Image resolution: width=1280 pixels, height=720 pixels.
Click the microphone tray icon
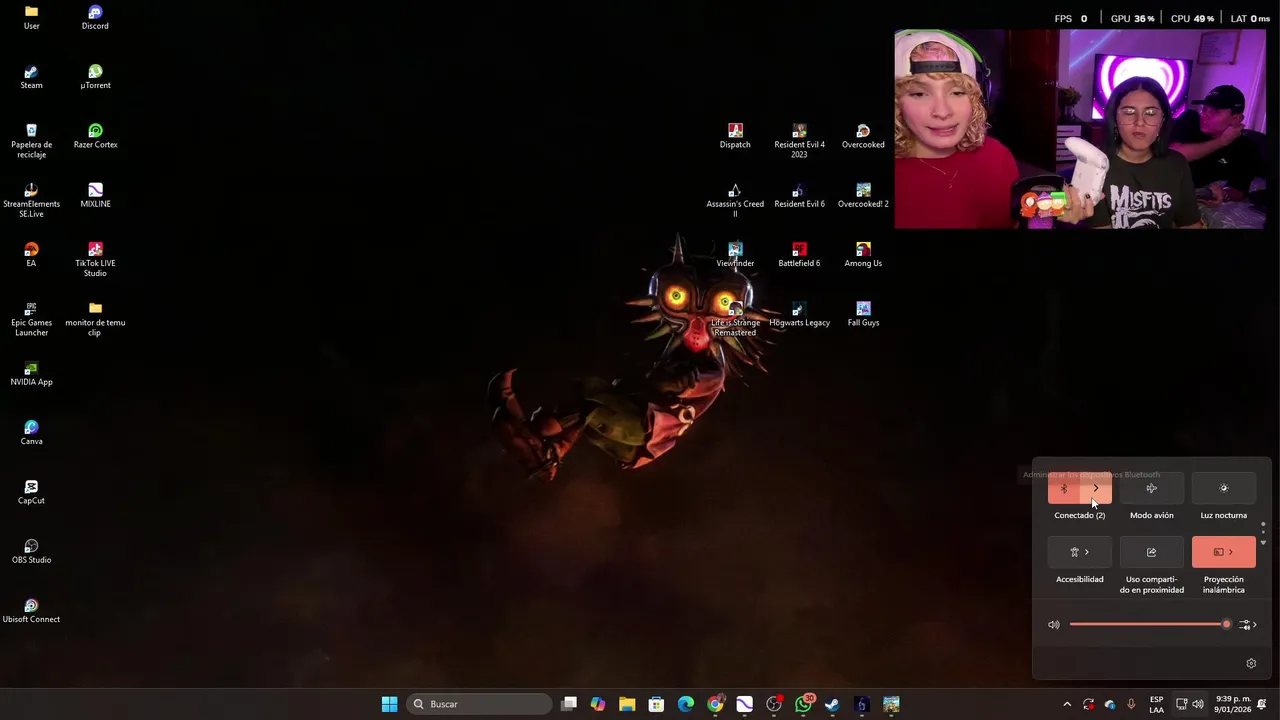[x=1131, y=704]
